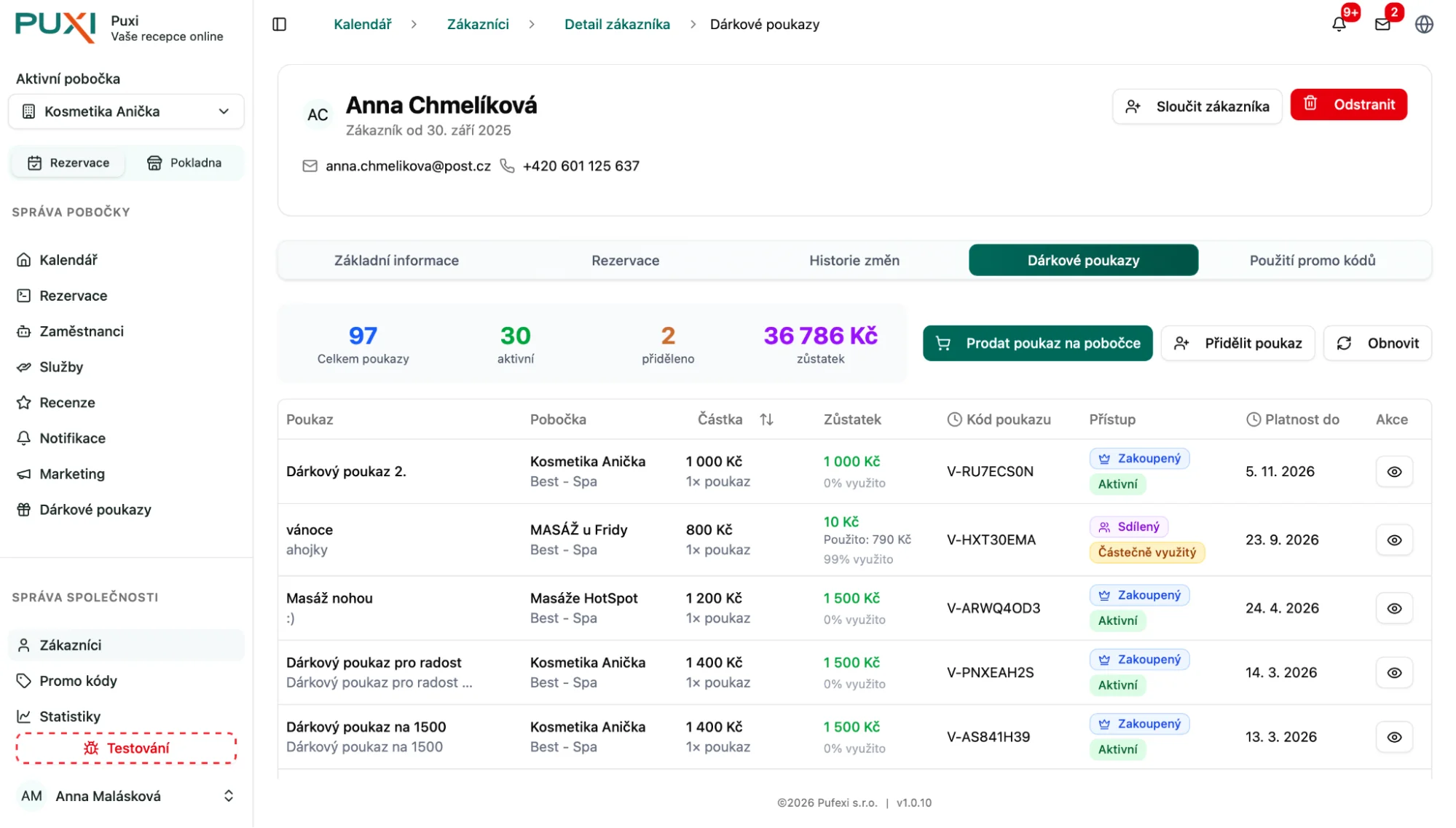1456x828 pixels.
Task: Click the language globe icon
Action: 1424,24
